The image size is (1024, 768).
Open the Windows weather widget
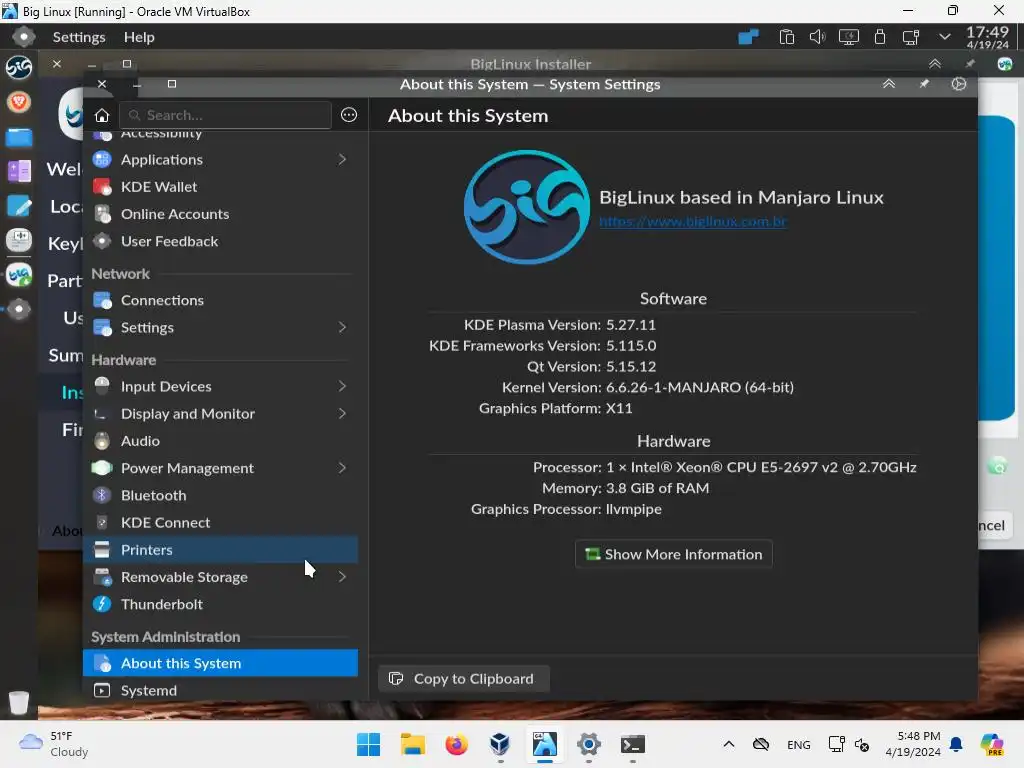[x=54, y=744]
